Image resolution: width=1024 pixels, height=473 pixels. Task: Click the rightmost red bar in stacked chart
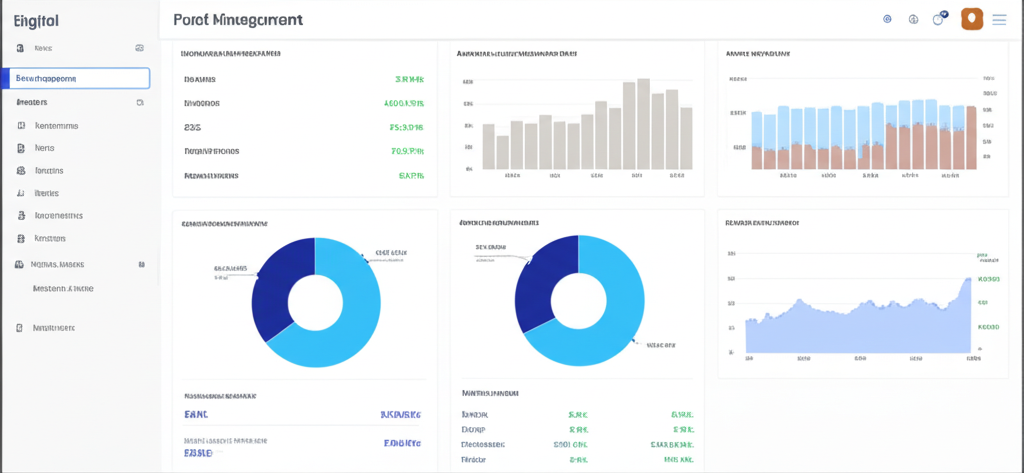pos(971,137)
